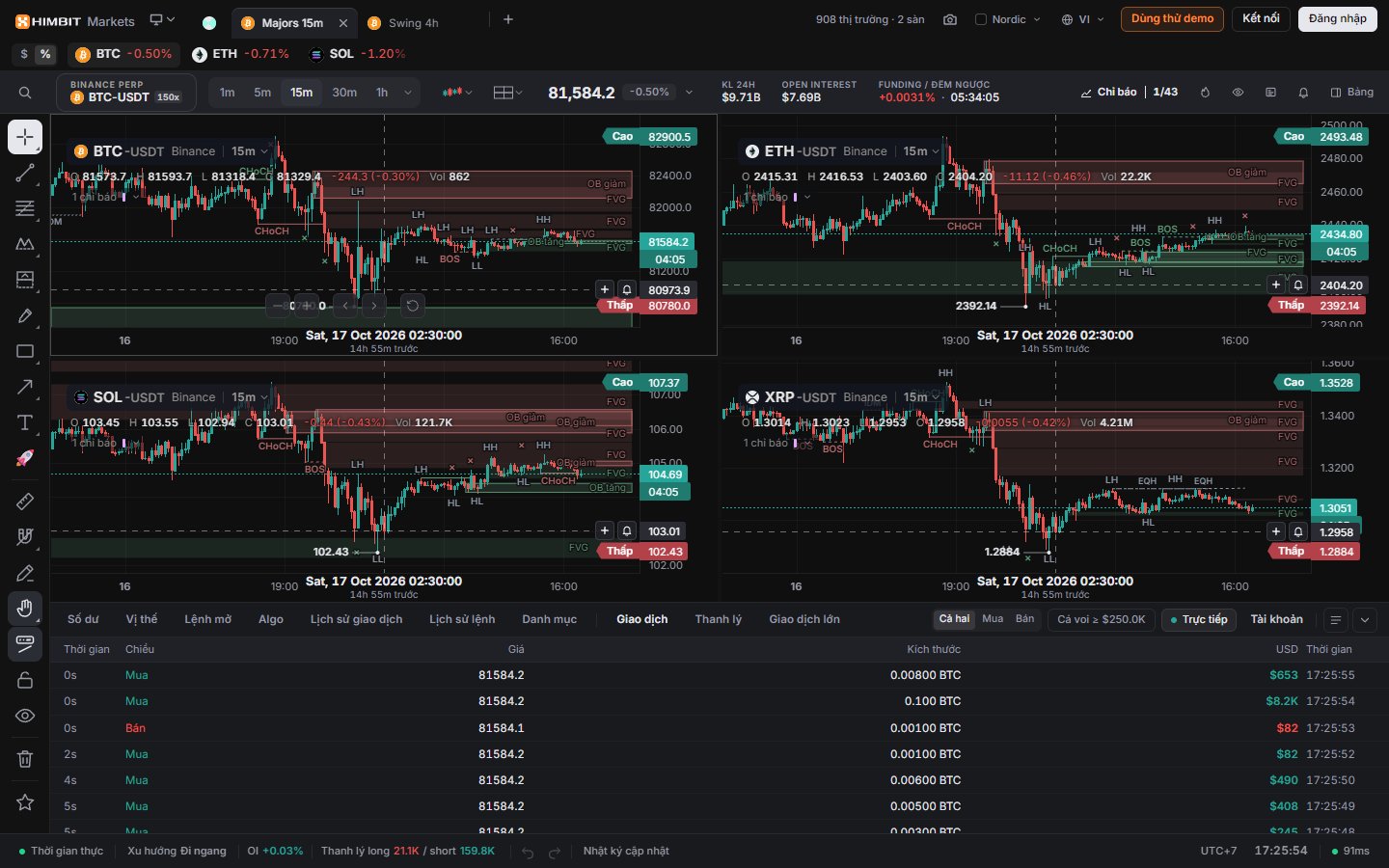1389x868 pixels.
Task: Open the chart layout grid dropdown
Action: pyautogui.click(x=507, y=93)
